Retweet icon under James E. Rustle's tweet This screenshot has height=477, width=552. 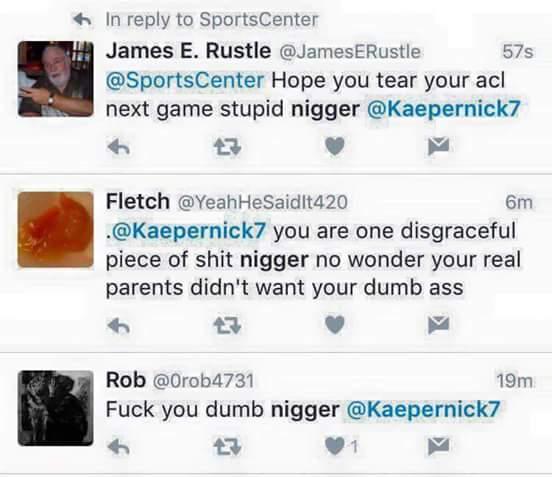click(x=227, y=146)
